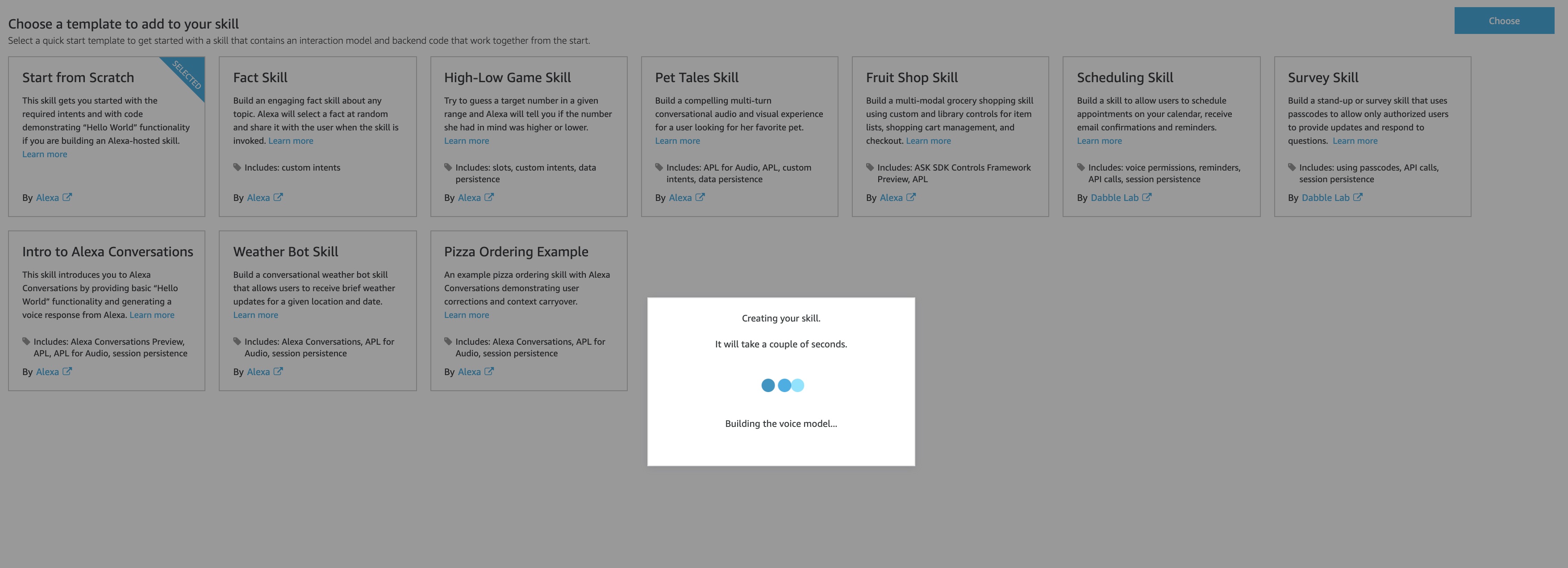Viewport: 1568px width, 568px height.
Task: Open Learn more in Scheduling Skill card
Action: click(x=1099, y=141)
